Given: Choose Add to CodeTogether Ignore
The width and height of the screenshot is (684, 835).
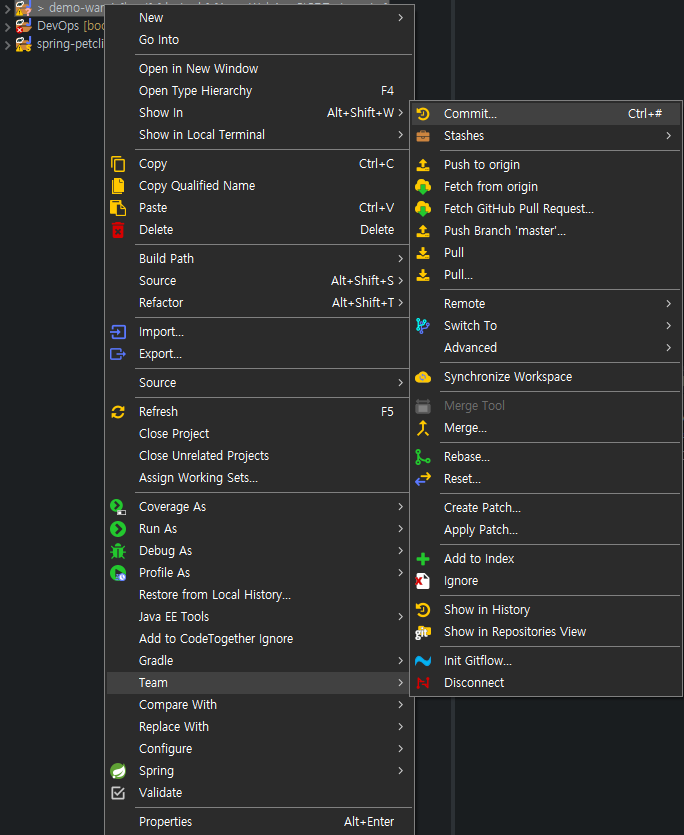Looking at the screenshot, I should click(259, 639).
